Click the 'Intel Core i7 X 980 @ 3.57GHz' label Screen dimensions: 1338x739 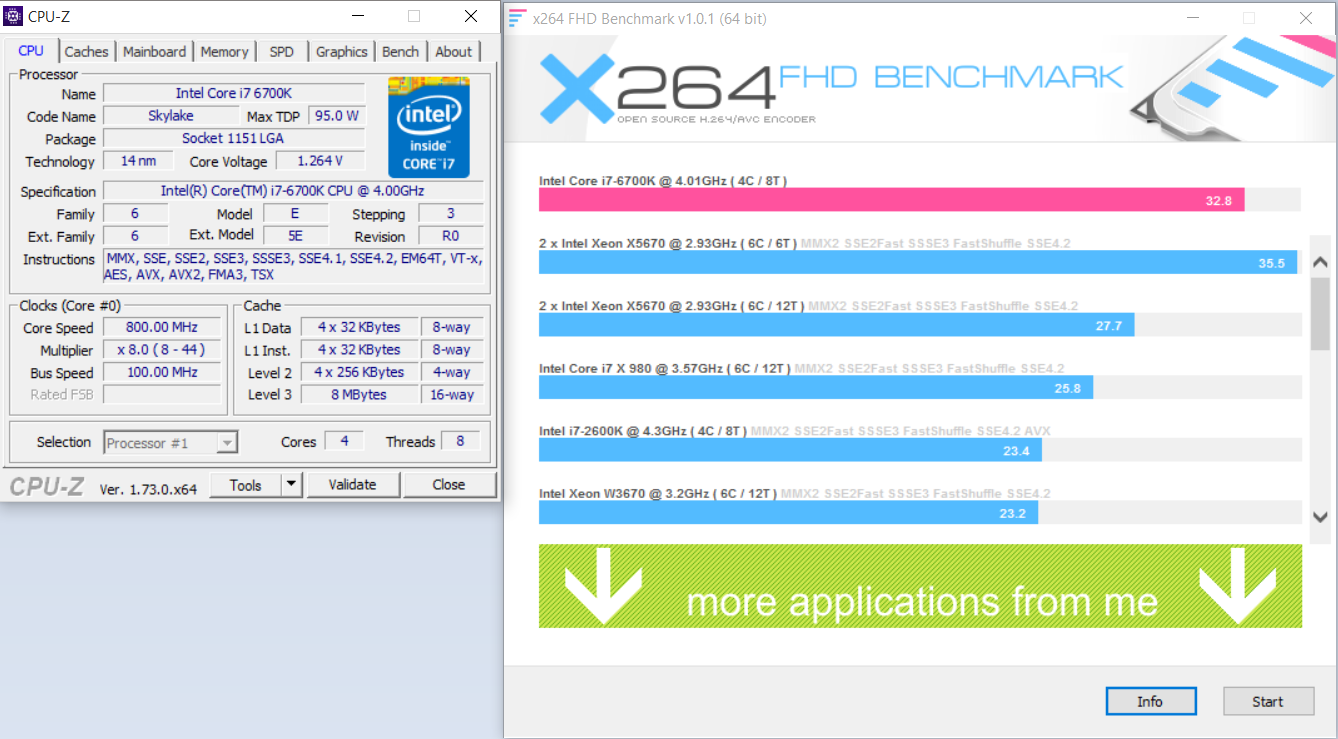click(664, 368)
